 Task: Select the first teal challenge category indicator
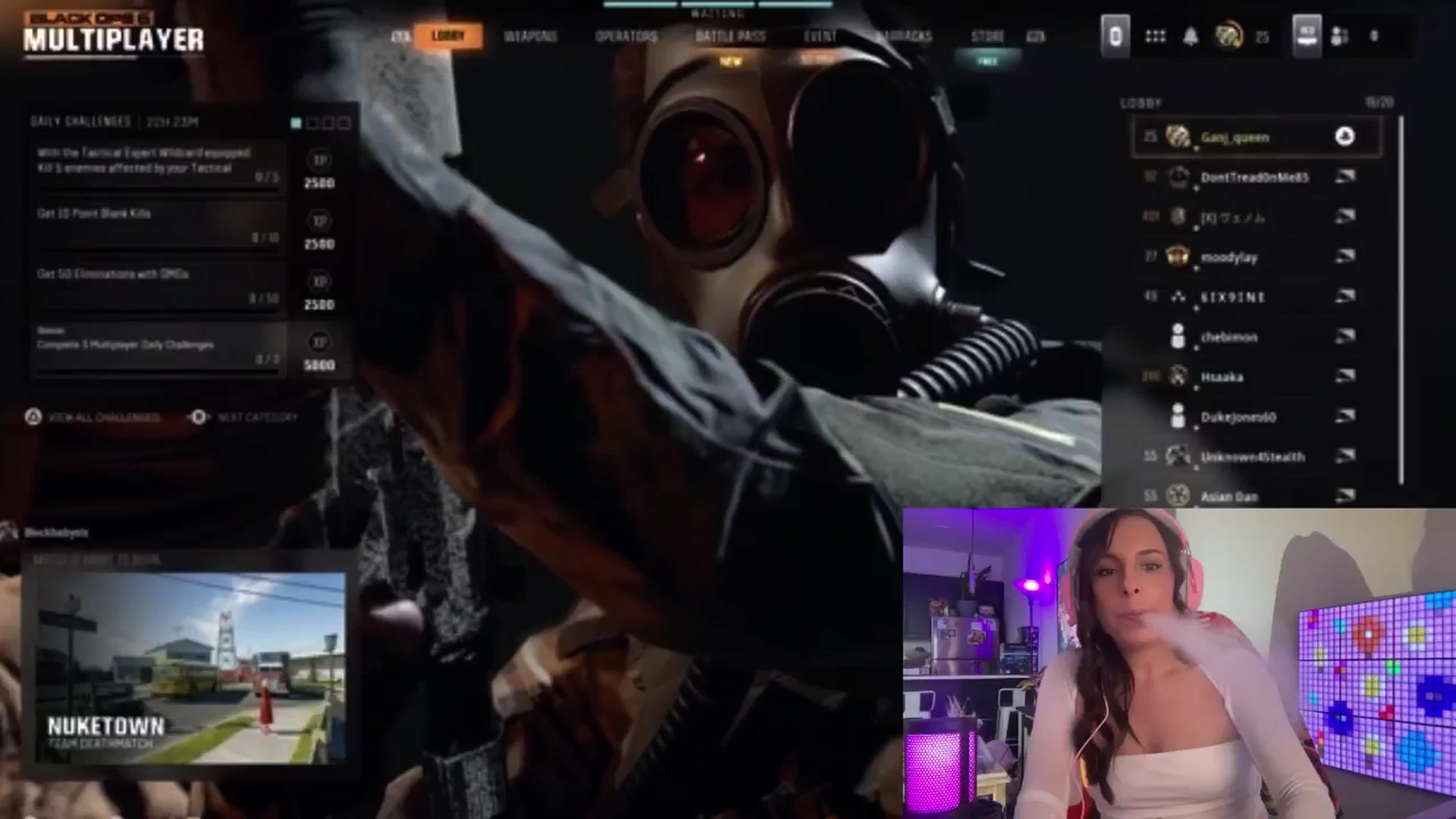[297, 123]
